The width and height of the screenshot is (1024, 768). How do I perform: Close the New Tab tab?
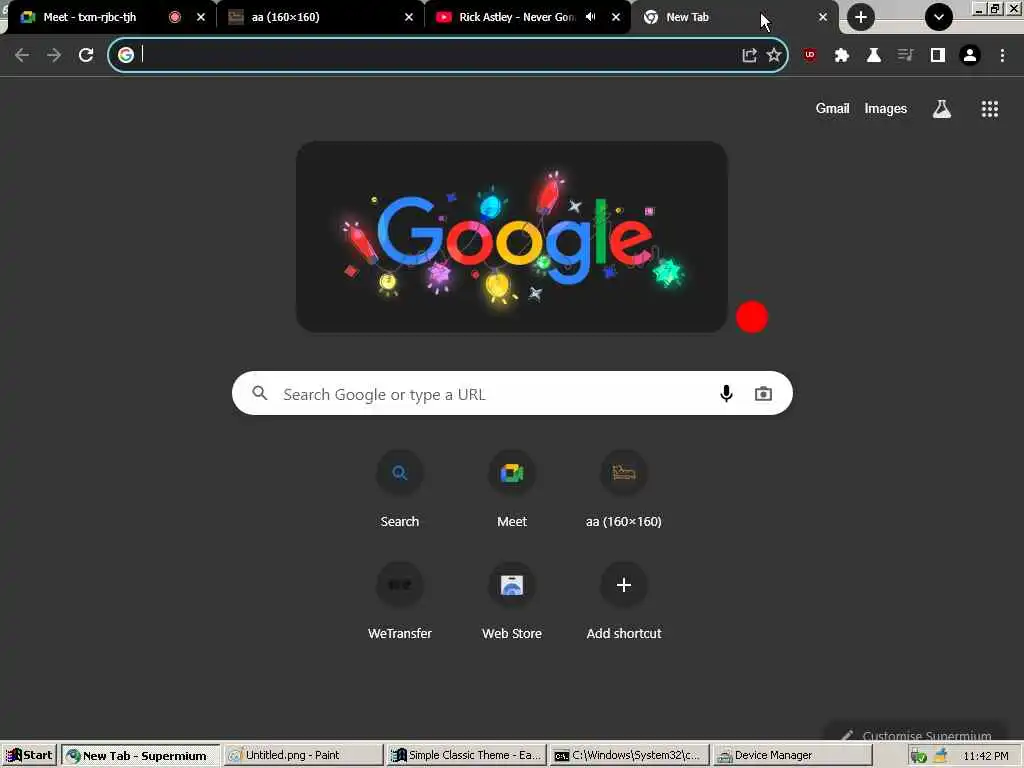pyautogui.click(x=823, y=18)
